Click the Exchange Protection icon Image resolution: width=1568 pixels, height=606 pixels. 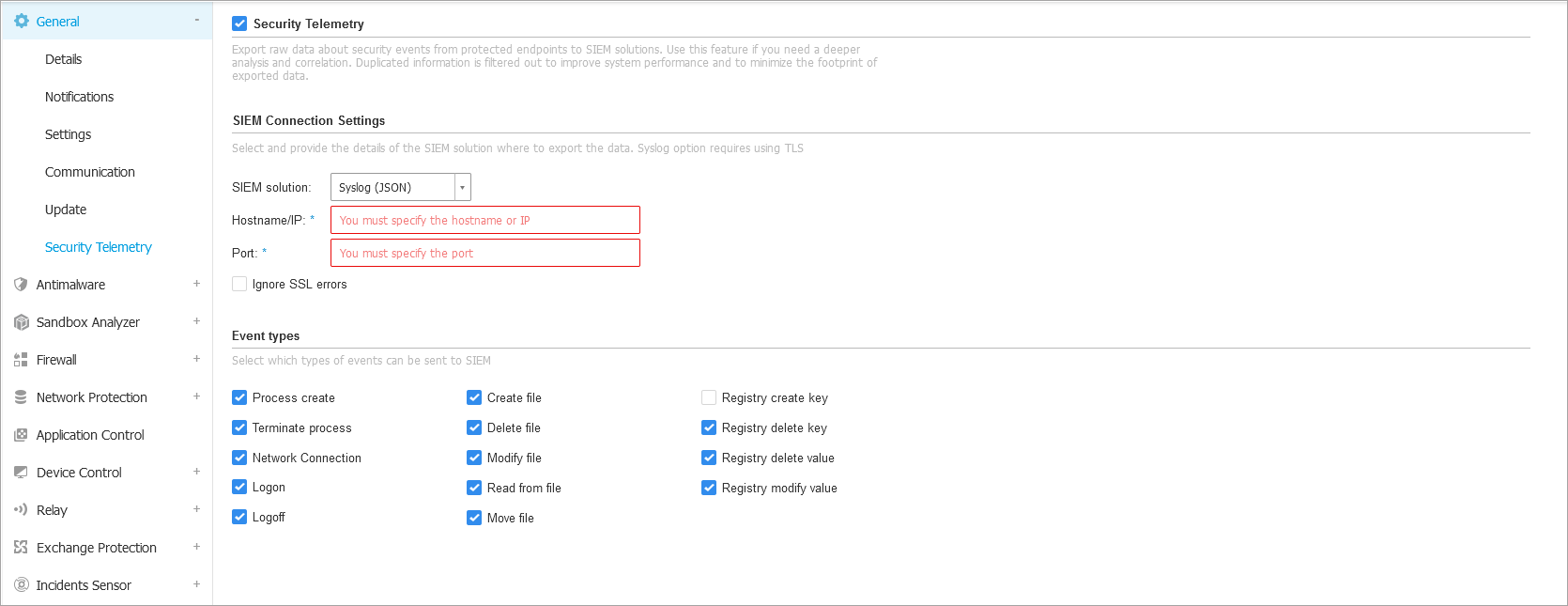(21, 547)
